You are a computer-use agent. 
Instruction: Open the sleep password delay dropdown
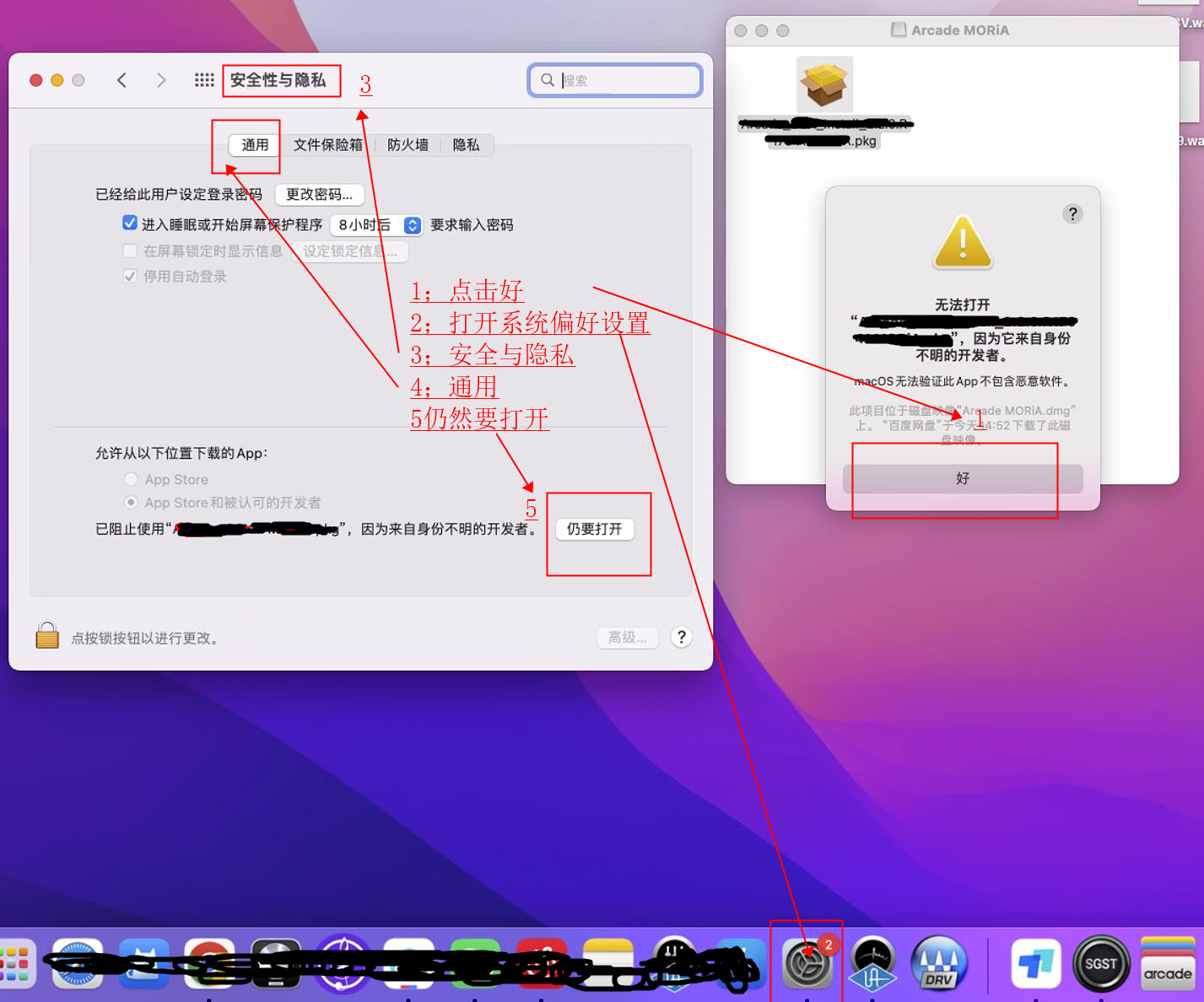(x=375, y=224)
